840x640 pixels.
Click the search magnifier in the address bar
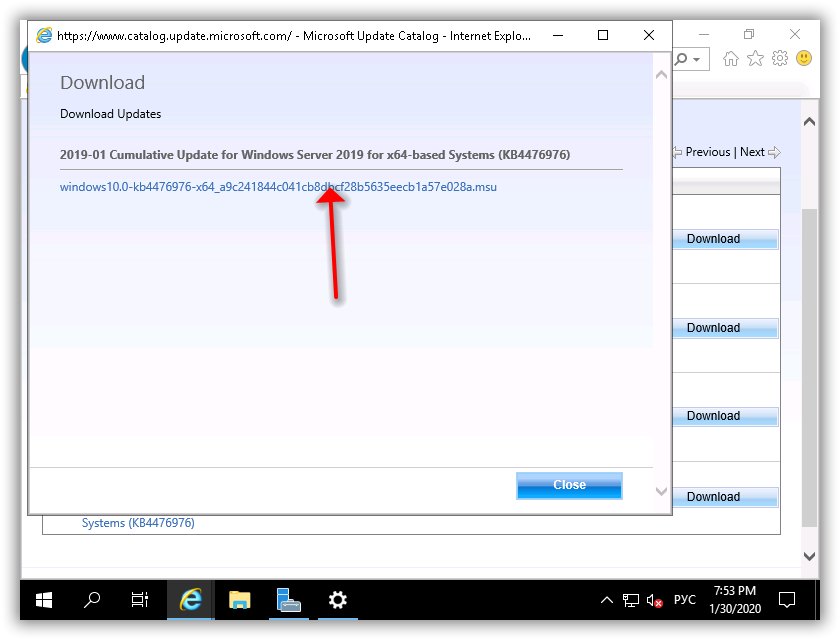681,58
